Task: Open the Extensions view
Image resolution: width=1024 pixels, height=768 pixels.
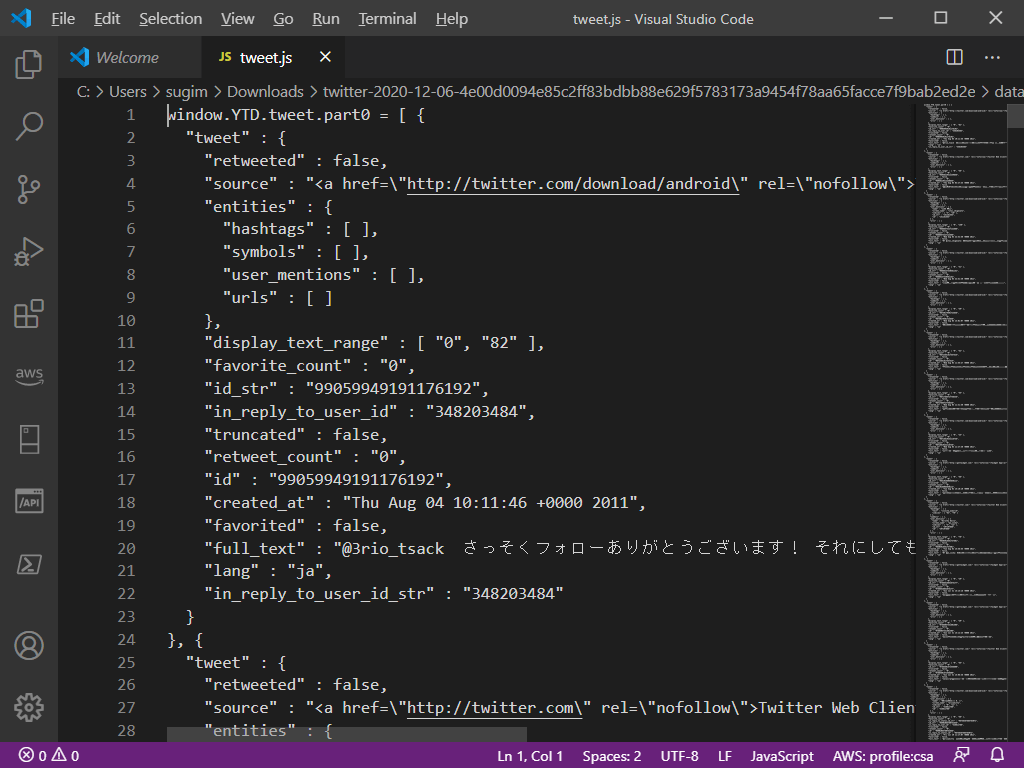Action: point(29,314)
